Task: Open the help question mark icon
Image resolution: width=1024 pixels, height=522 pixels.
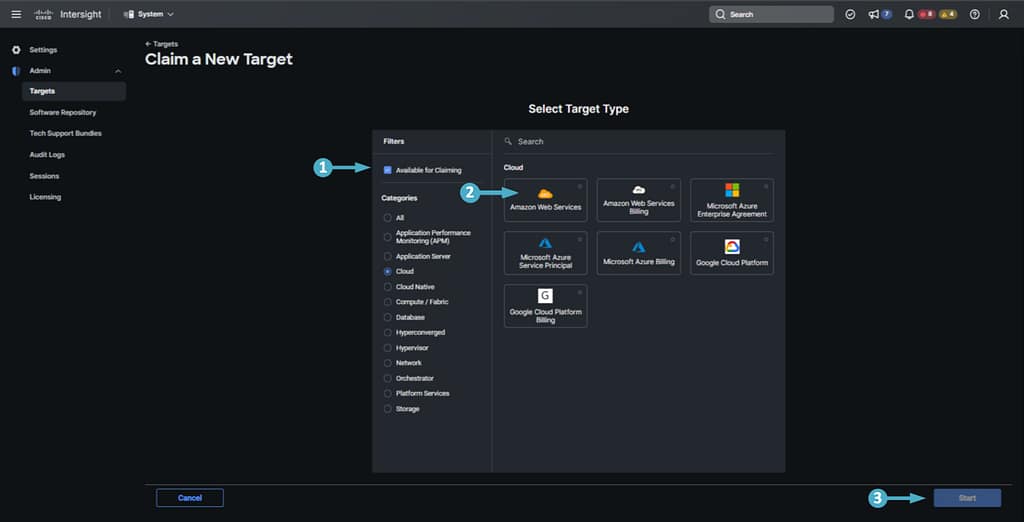Action: (x=975, y=14)
